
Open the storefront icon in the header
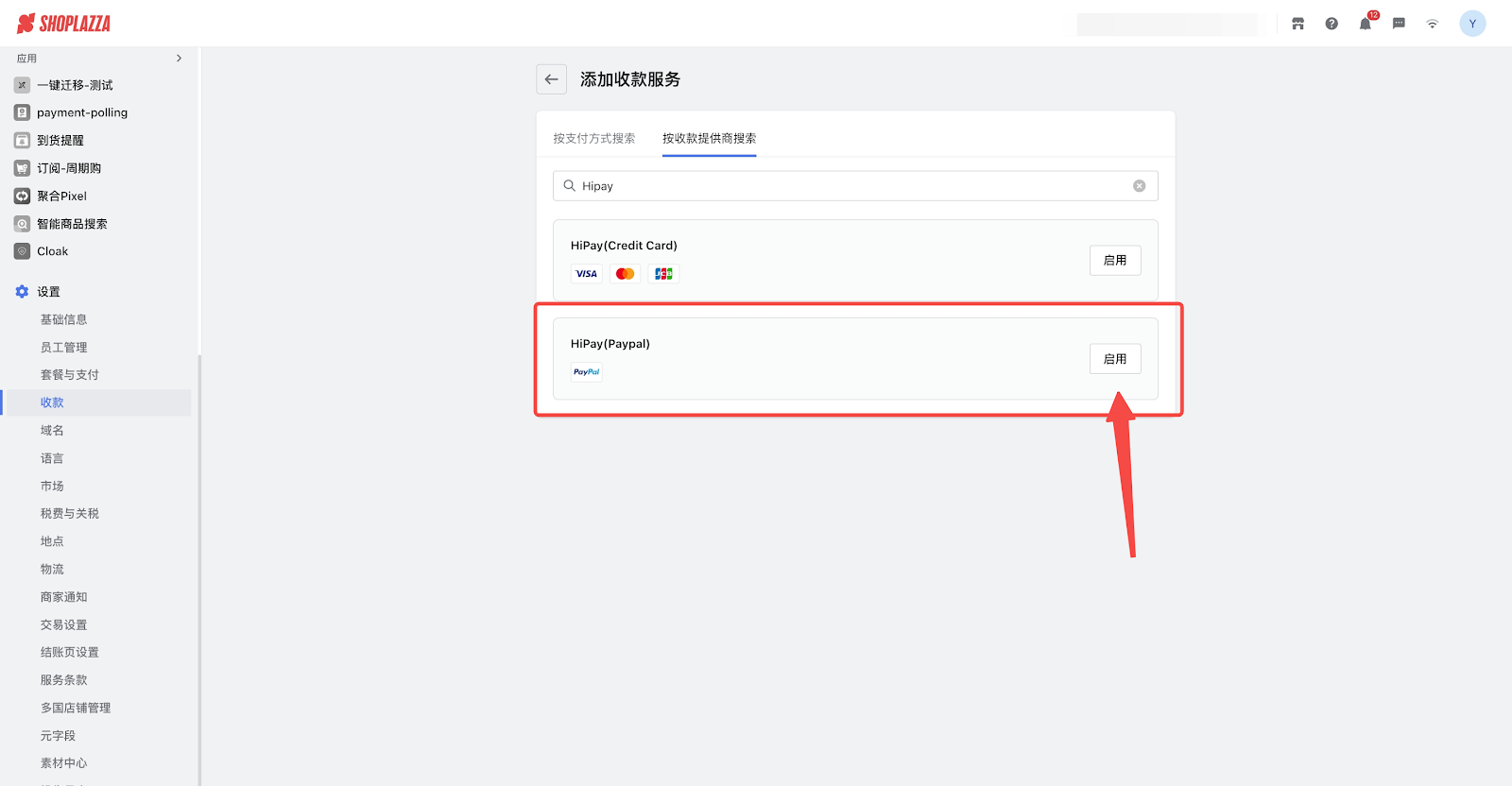point(1297,24)
